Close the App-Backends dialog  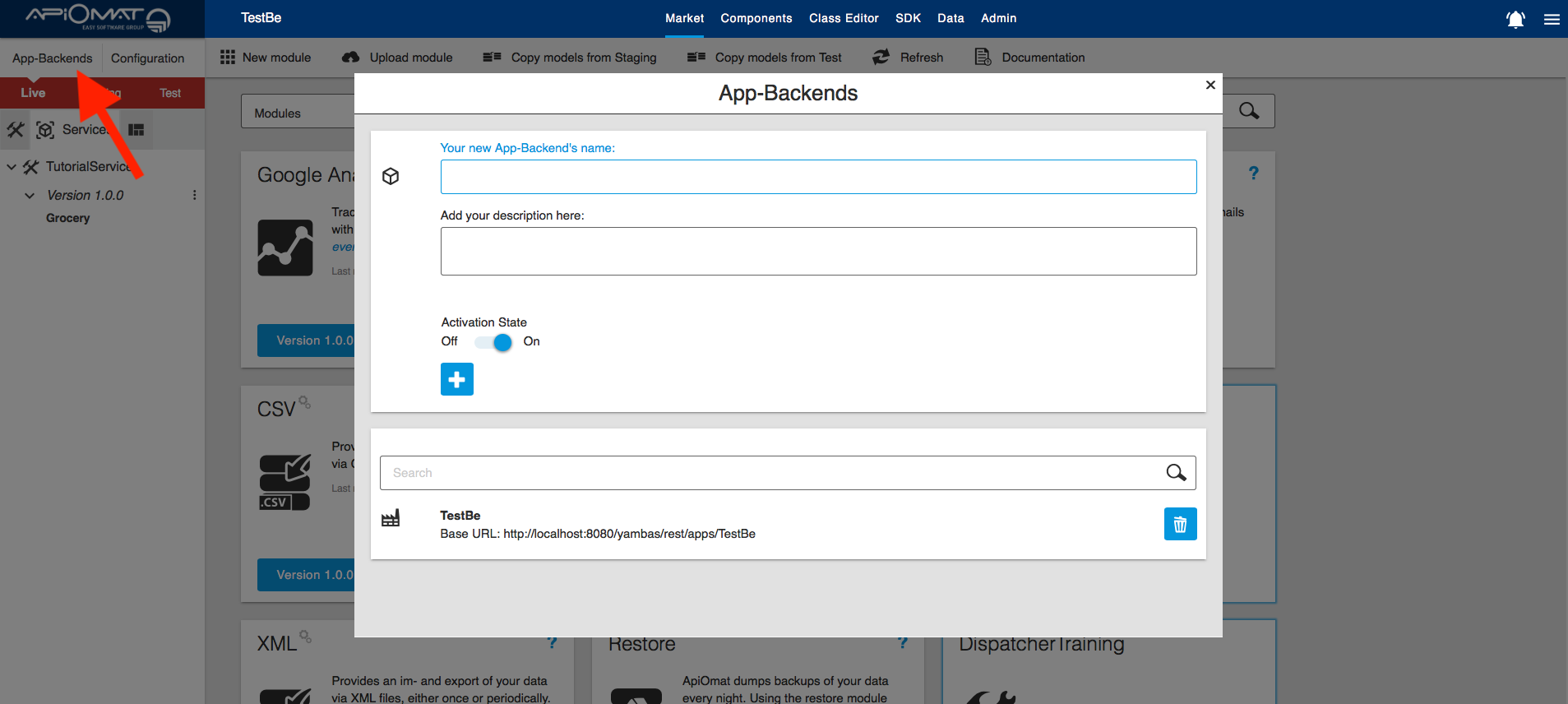[1210, 85]
